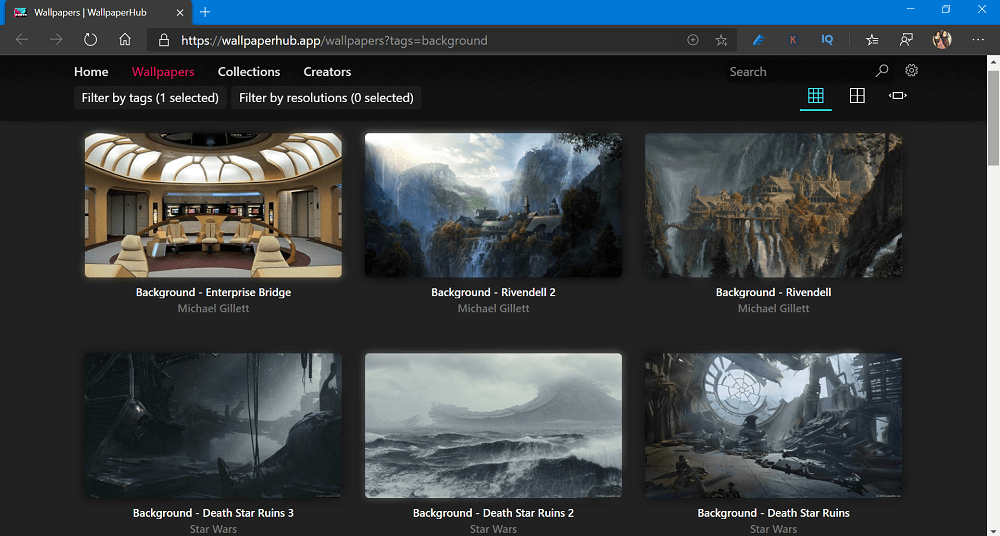Click the install app plus icon

tap(693, 40)
